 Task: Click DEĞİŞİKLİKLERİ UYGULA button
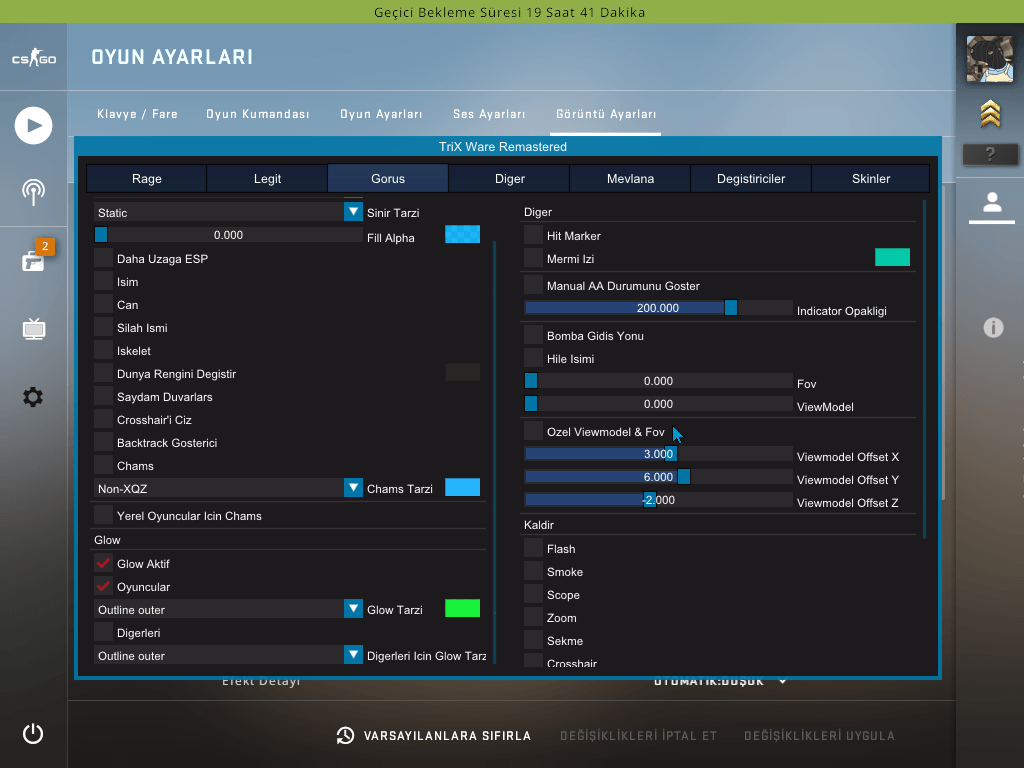tap(820, 736)
